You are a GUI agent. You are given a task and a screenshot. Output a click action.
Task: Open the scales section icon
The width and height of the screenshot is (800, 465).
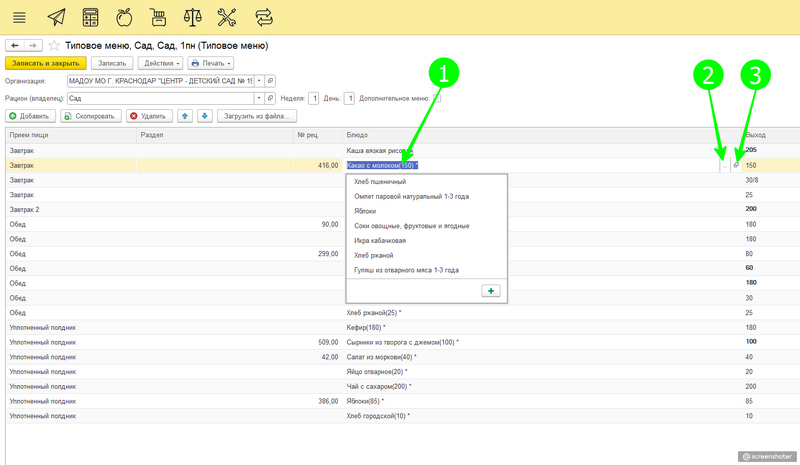[x=193, y=17]
